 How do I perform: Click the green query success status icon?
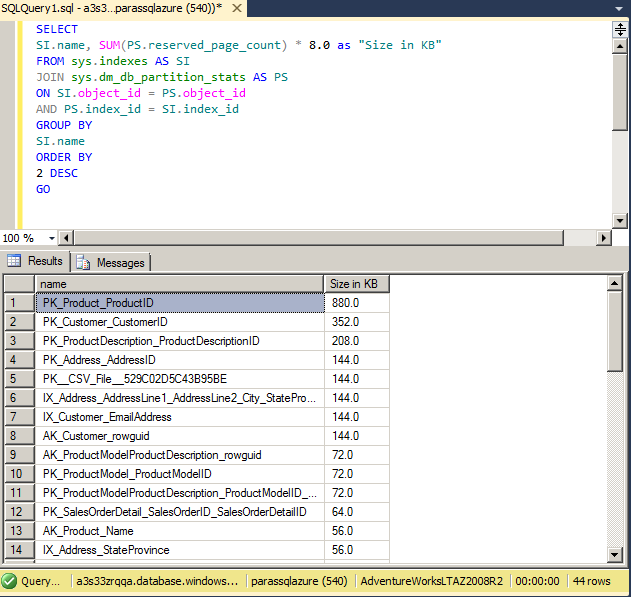9,581
